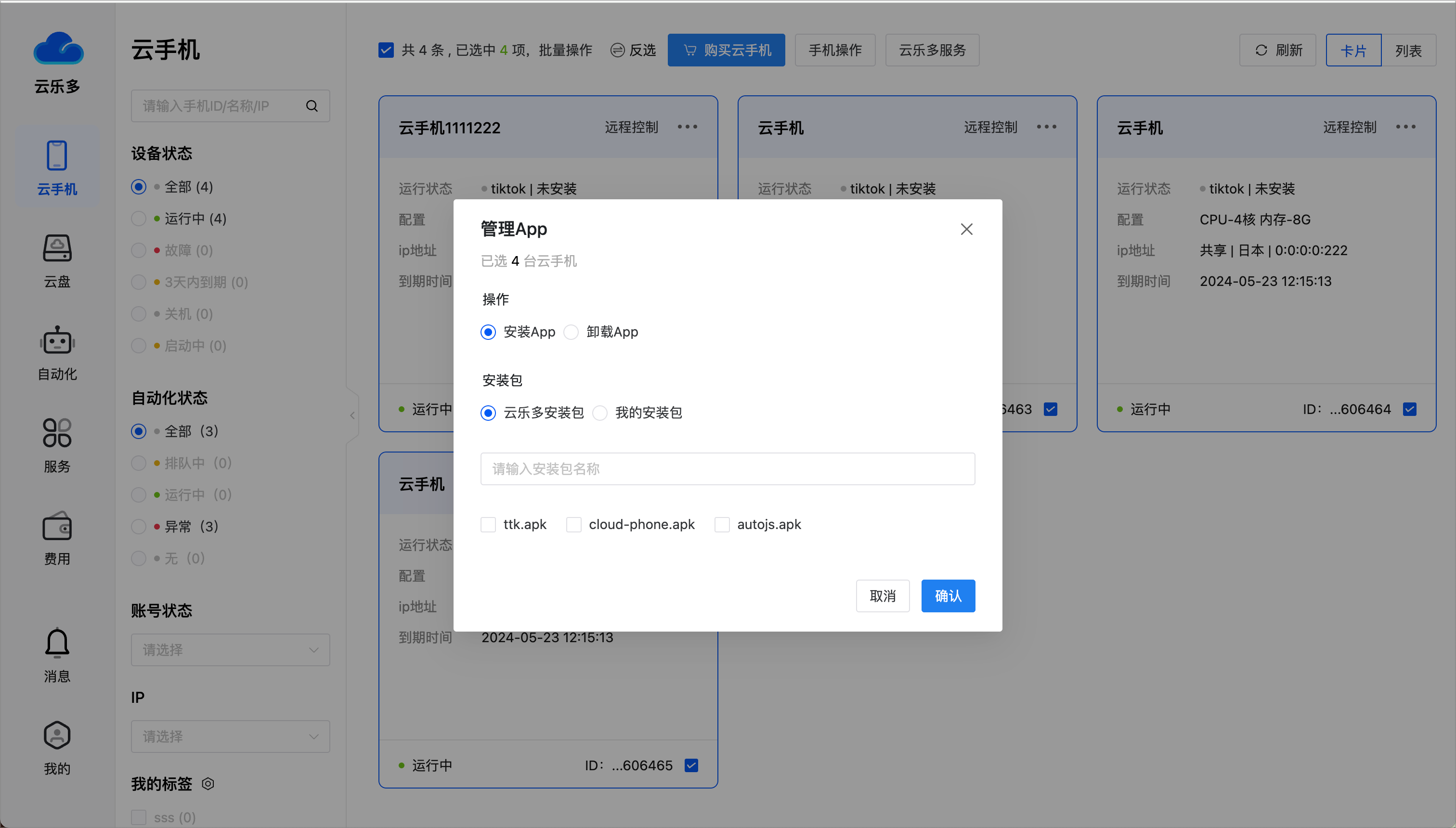Open more options on 云手机1111222 card
Image resolution: width=1456 pixels, height=828 pixels.
click(x=687, y=127)
